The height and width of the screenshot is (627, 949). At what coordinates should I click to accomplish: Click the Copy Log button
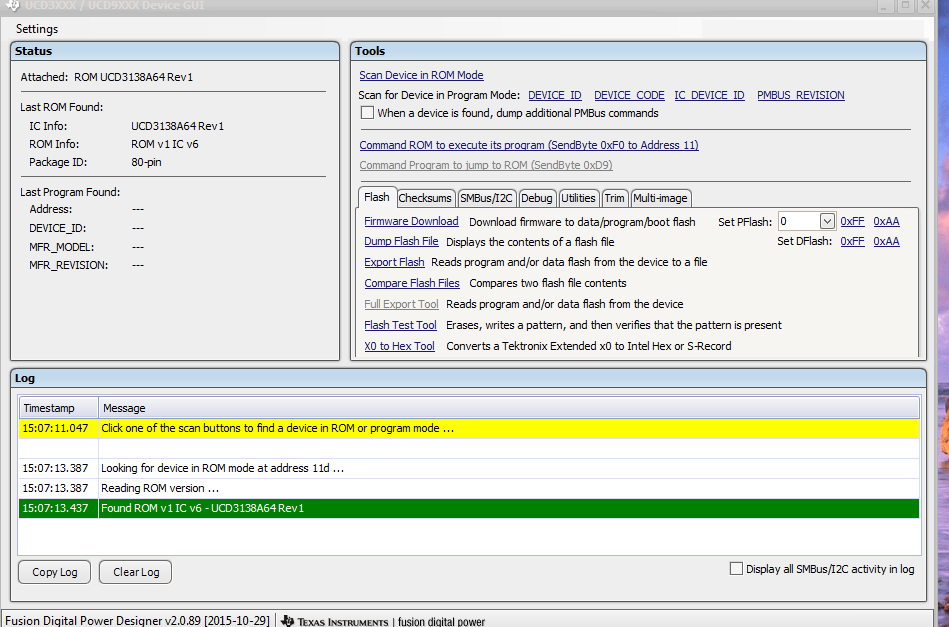tap(54, 572)
